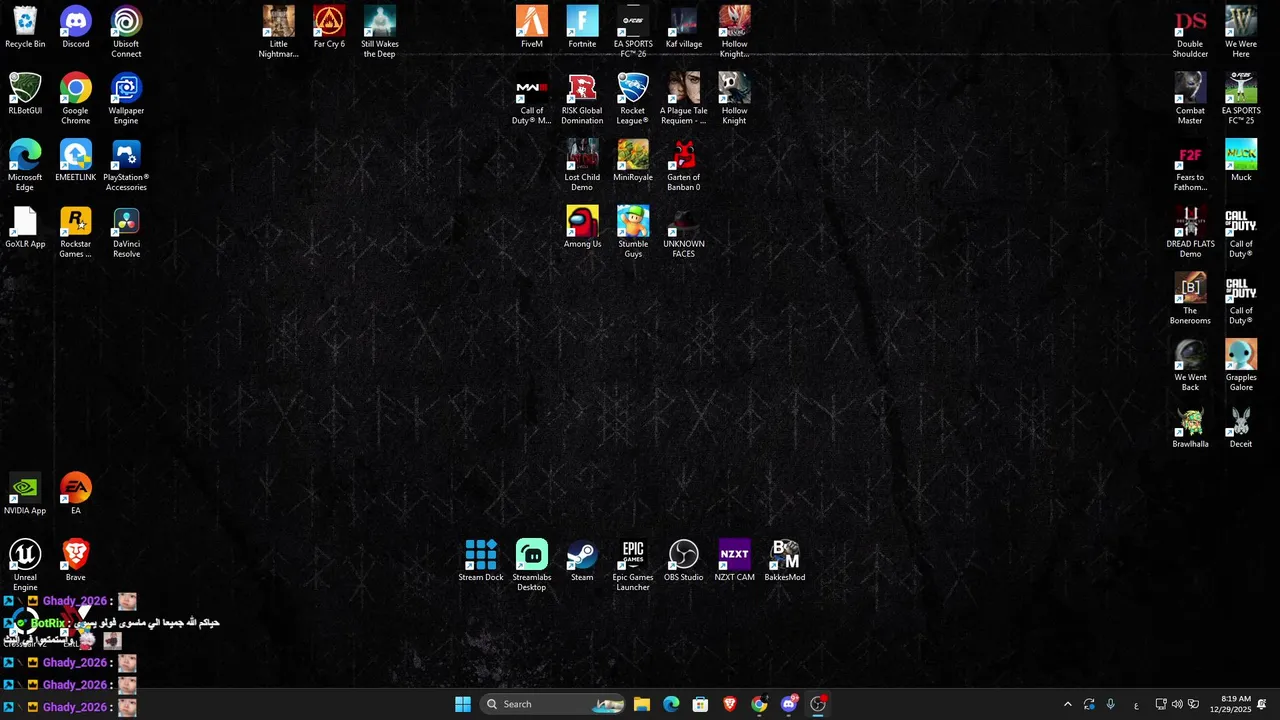The image size is (1280, 720).
Task: Open PlayStation Accessories shortcut
Action: click(x=126, y=165)
